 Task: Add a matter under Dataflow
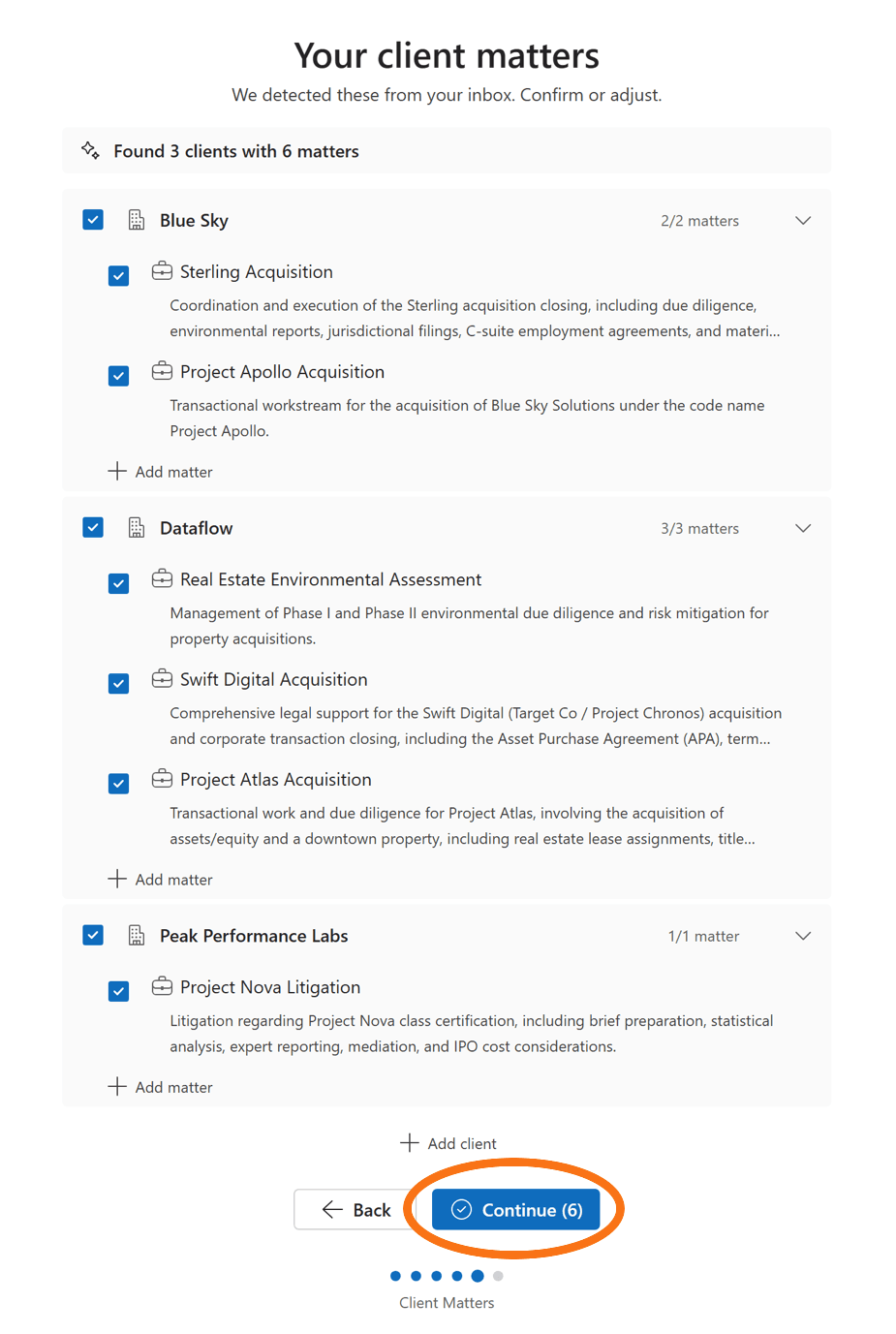tap(160, 879)
